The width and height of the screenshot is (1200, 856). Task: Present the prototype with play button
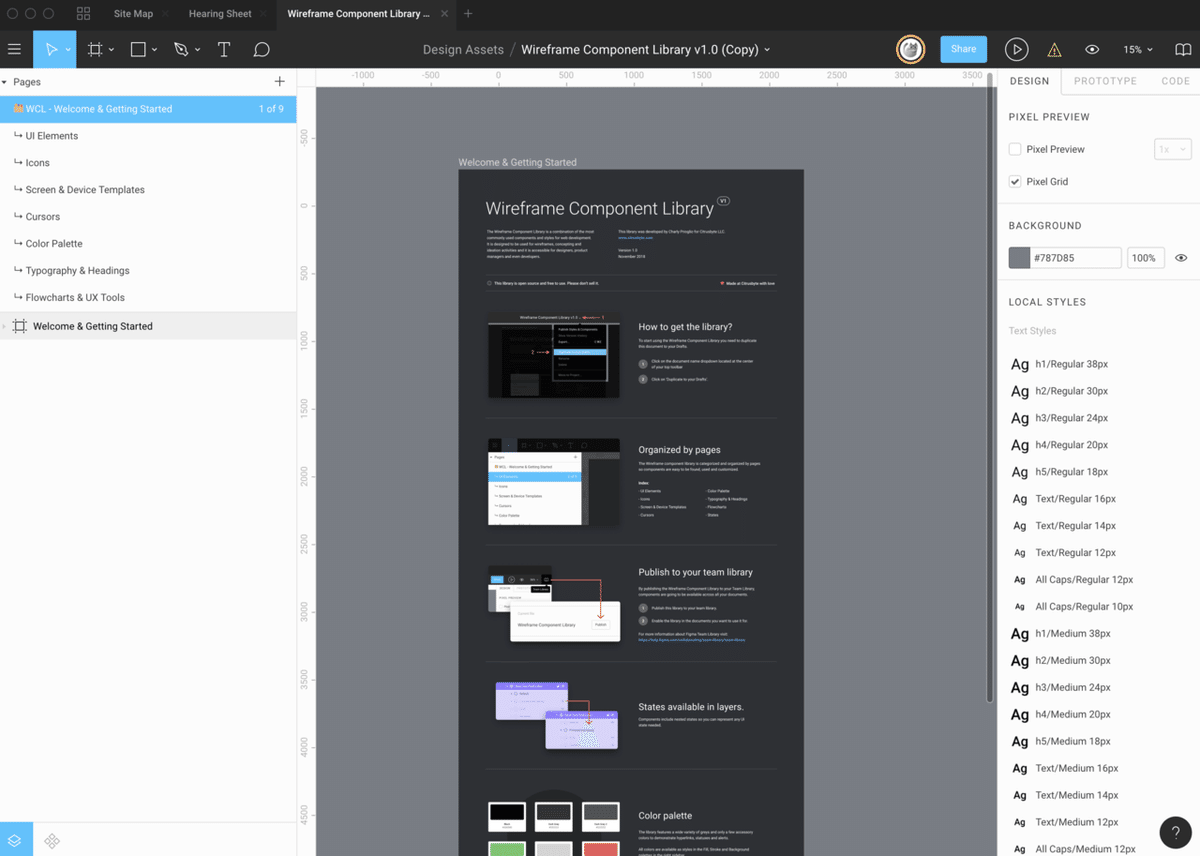(x=1016, y=49)
